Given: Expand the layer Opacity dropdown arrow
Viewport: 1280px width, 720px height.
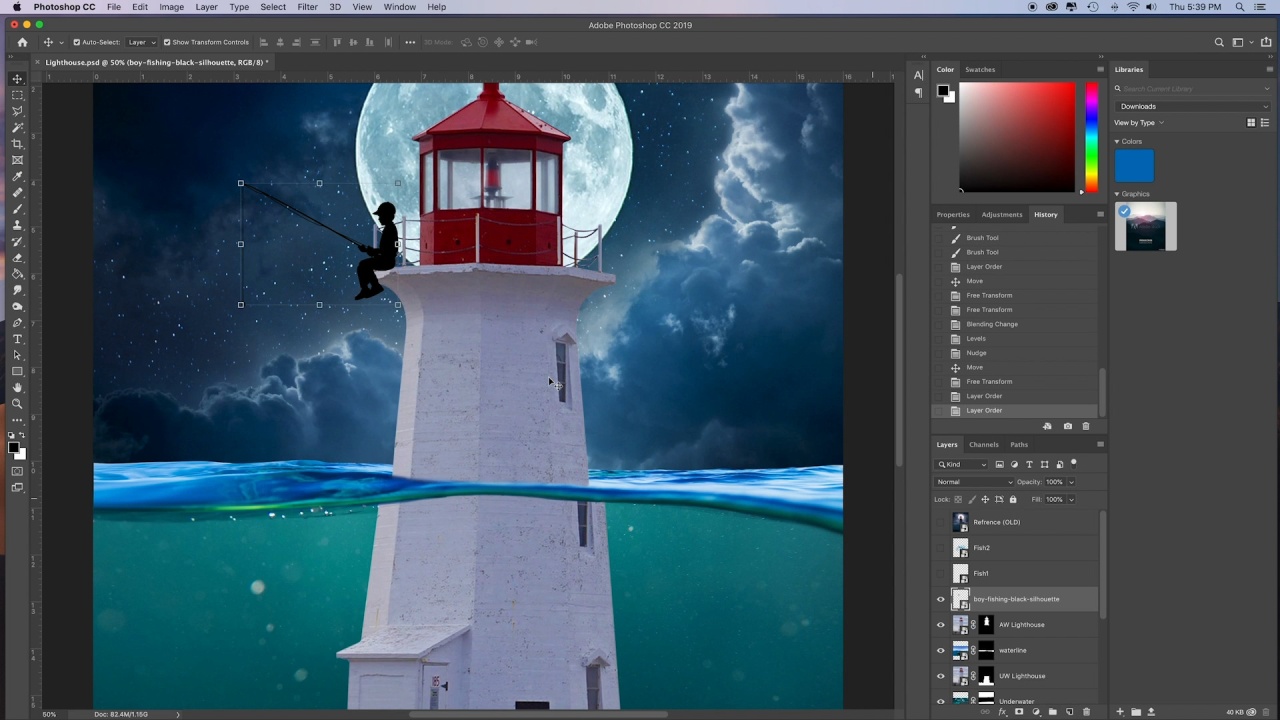Looking at the screenshot, I should 1071,482.
